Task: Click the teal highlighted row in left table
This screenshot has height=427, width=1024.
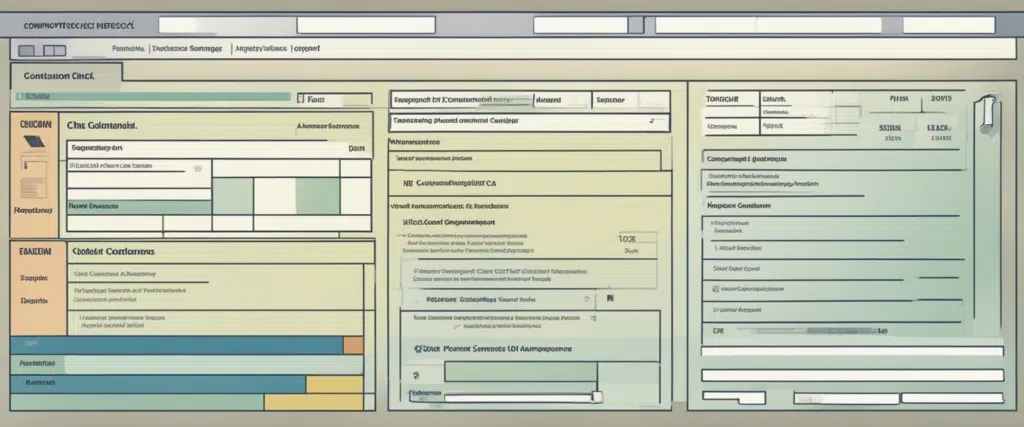Action: pyautogui.click(x=139, y=207)
